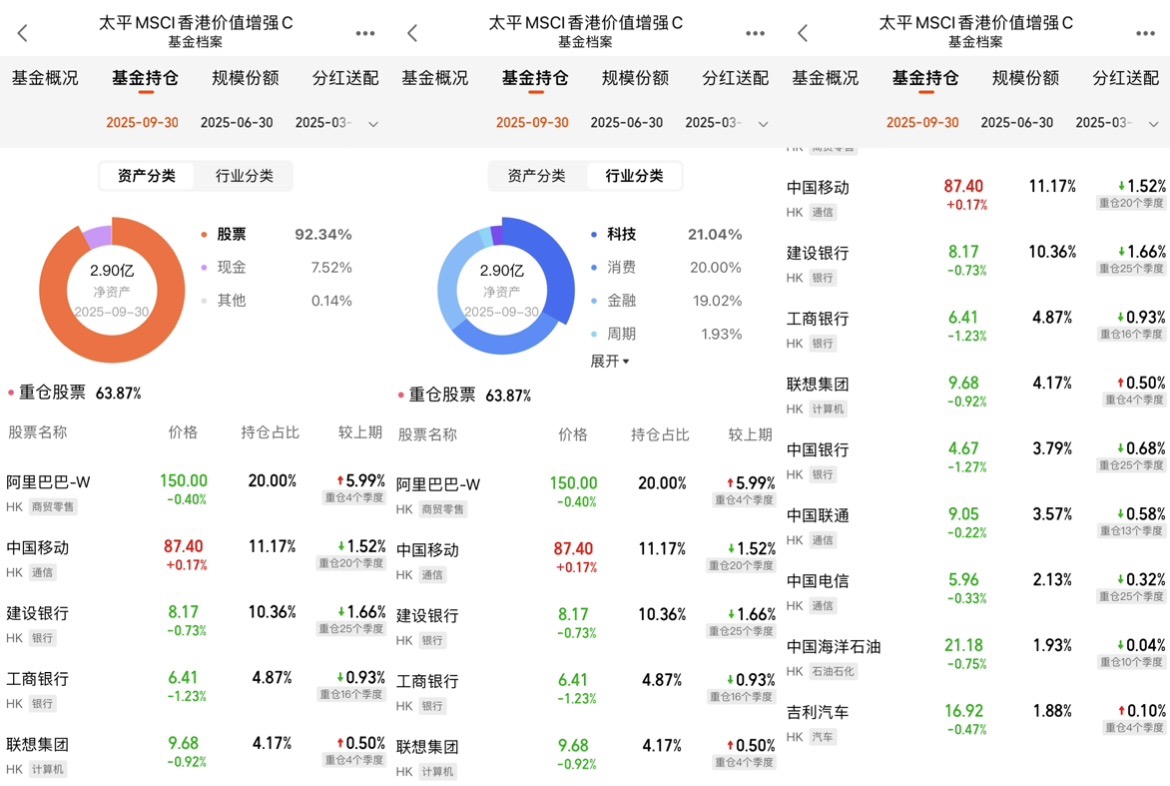The width and height of the screenshot is (1170, 786).
Task: Pick date 2025-06-30 on the scrolled holdings screen
Action: [x=1017, y=122]
